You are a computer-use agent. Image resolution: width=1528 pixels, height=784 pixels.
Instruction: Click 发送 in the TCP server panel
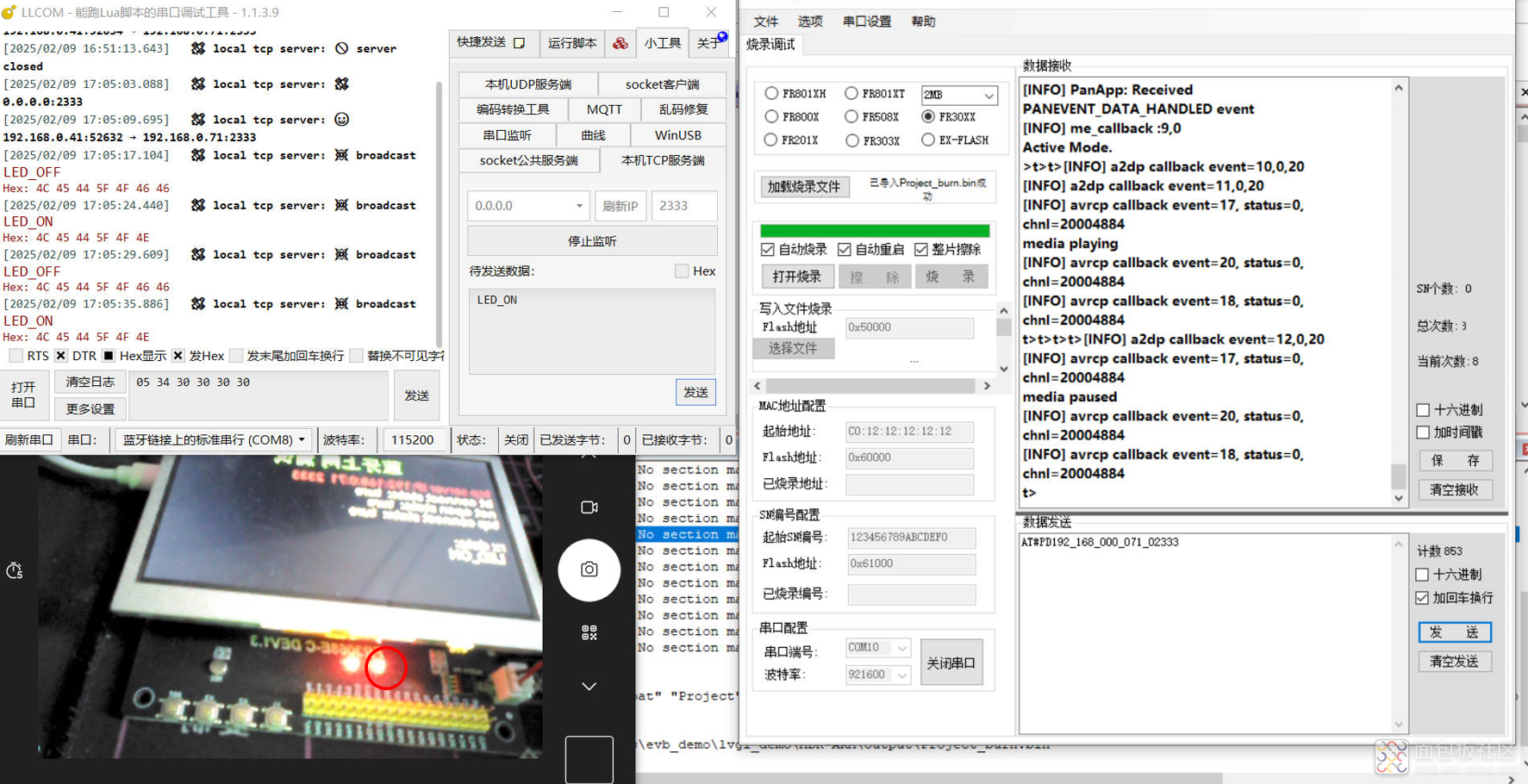[695, 392]
